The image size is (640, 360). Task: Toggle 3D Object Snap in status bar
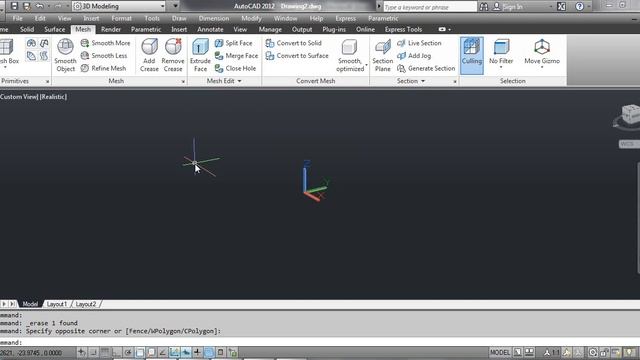coord(151,352)
